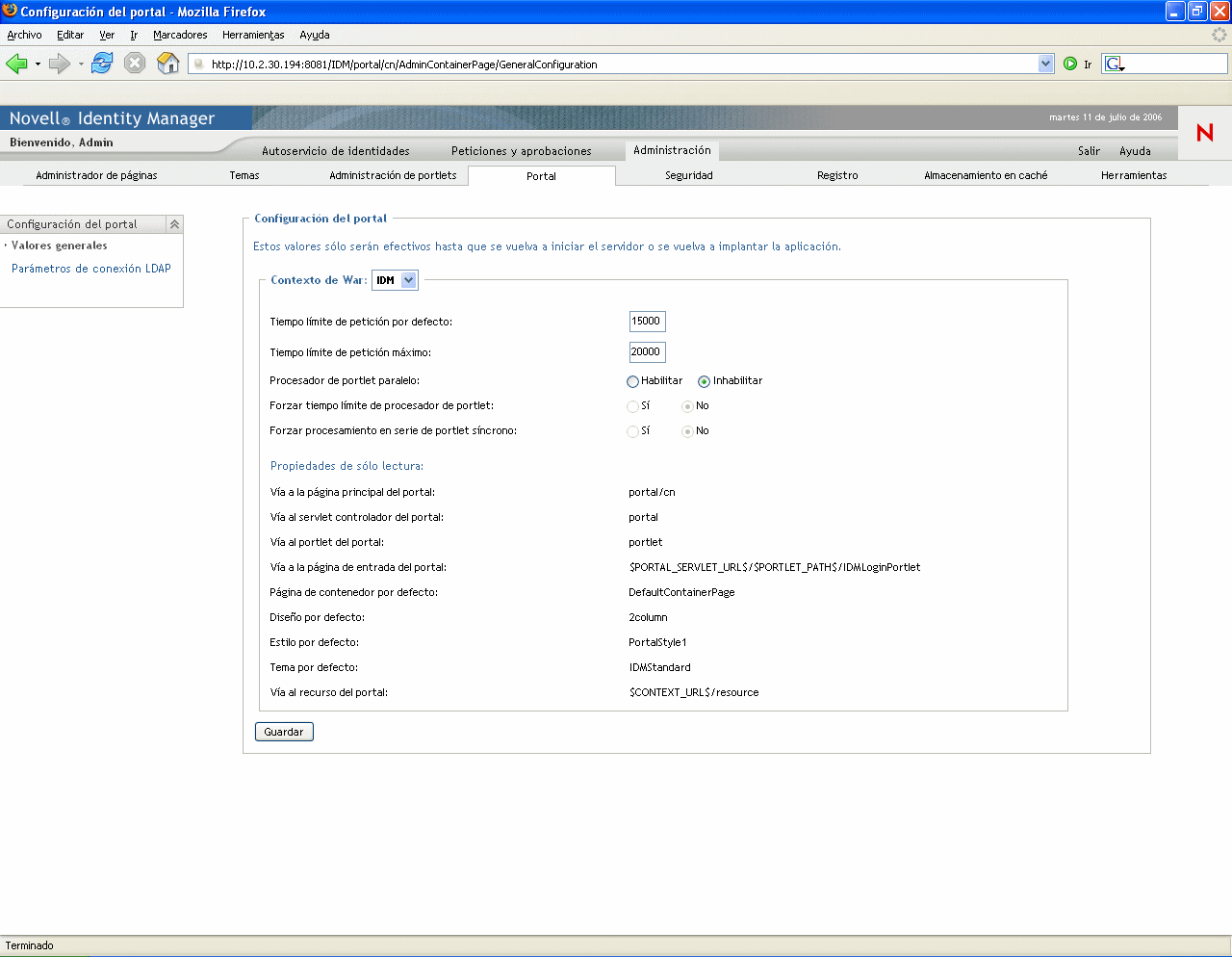The width and height of the screenshot is (1232, 957).
Task: Click the Stop loading icon
Action: (135, 64)
